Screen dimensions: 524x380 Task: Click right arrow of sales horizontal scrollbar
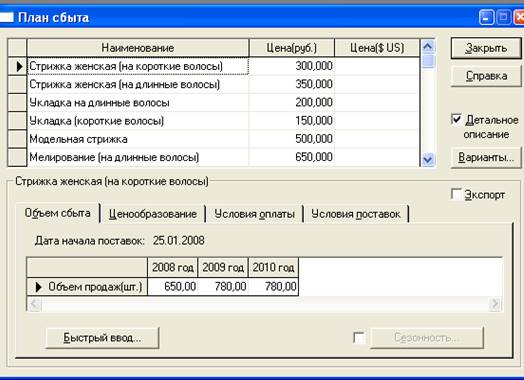tap(495, 304)
